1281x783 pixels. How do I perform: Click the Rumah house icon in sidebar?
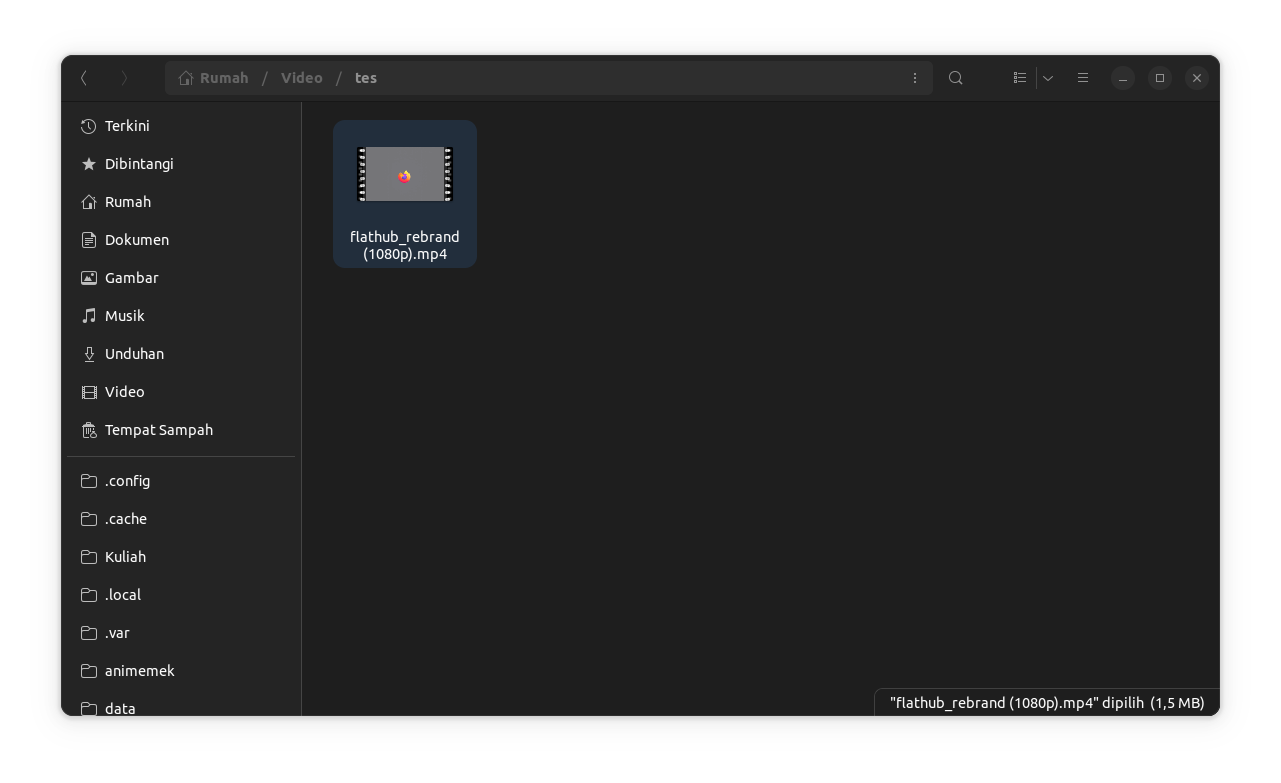click(x=89, y=202)
